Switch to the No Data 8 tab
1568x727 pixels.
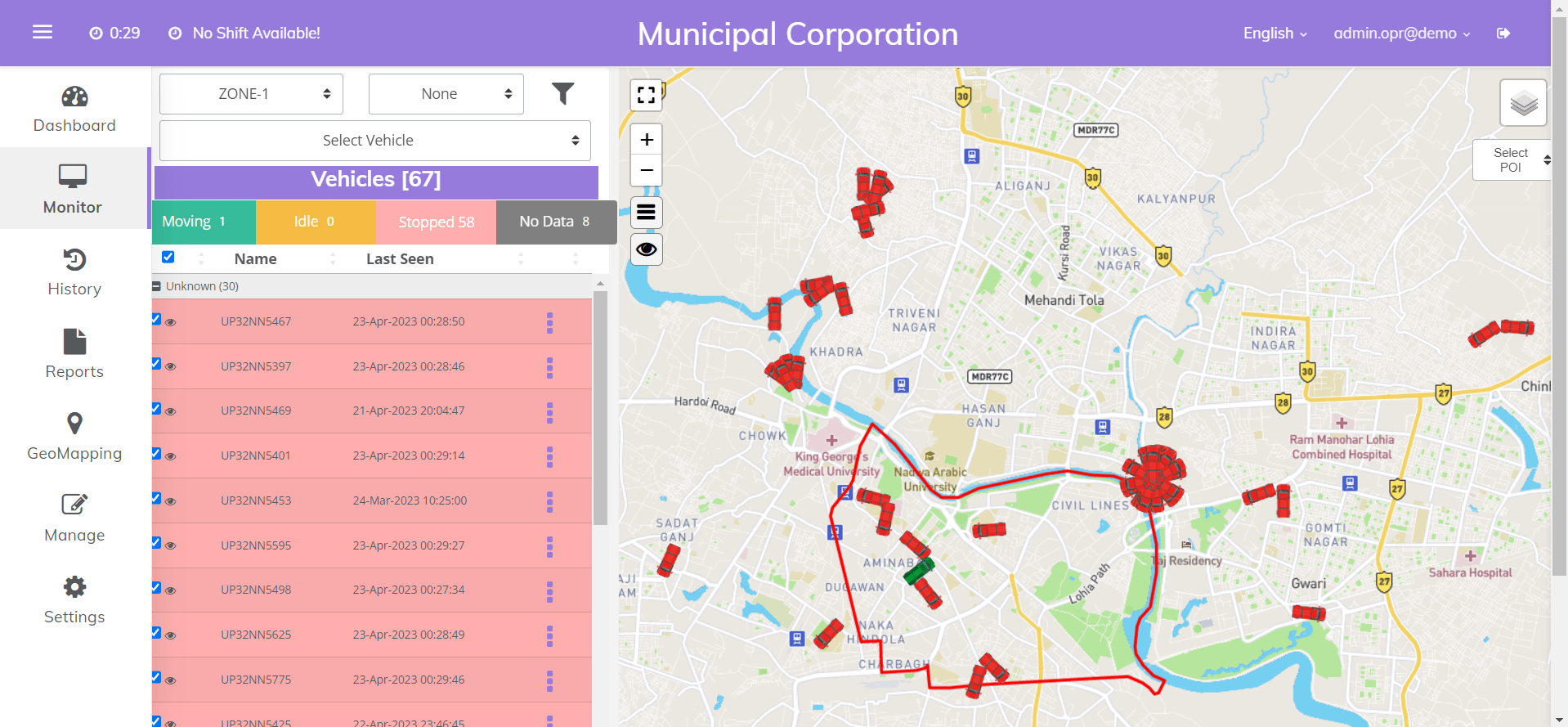pyautogui.click(x=556, y=222)
